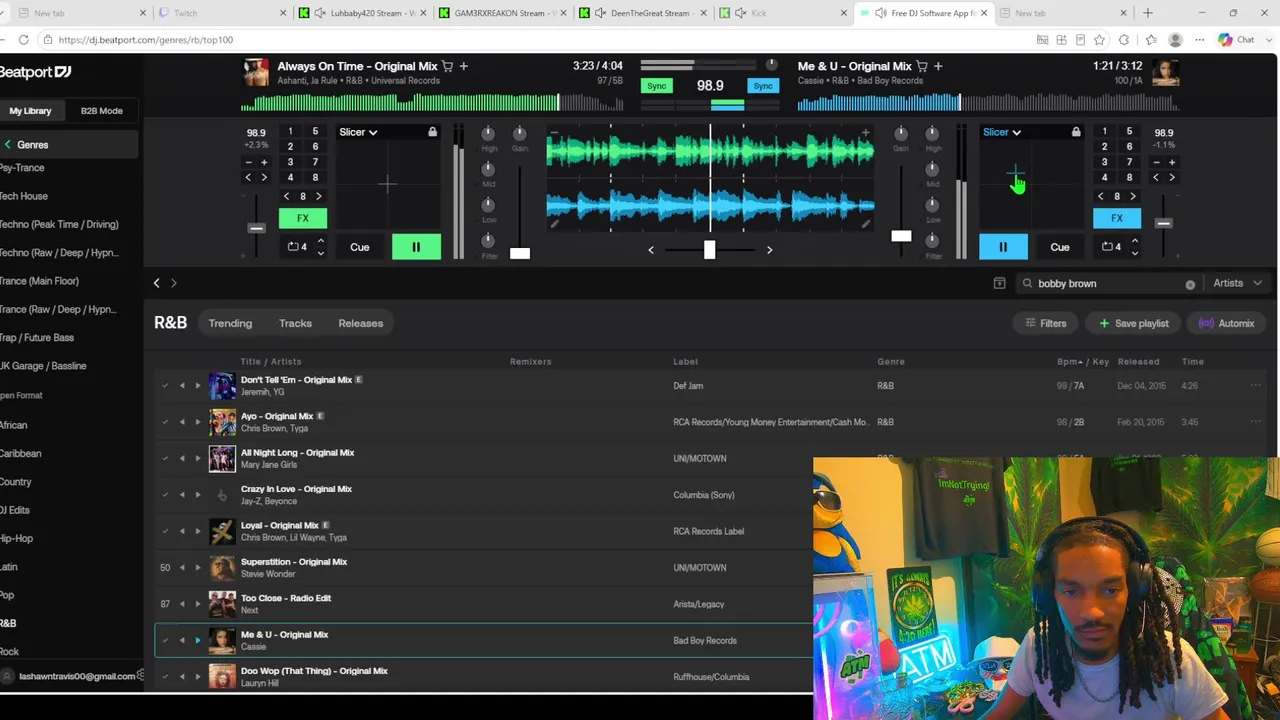Screen dimensions: 1280x720
Task: Click the crossfader handle
Action: (709, 249)
